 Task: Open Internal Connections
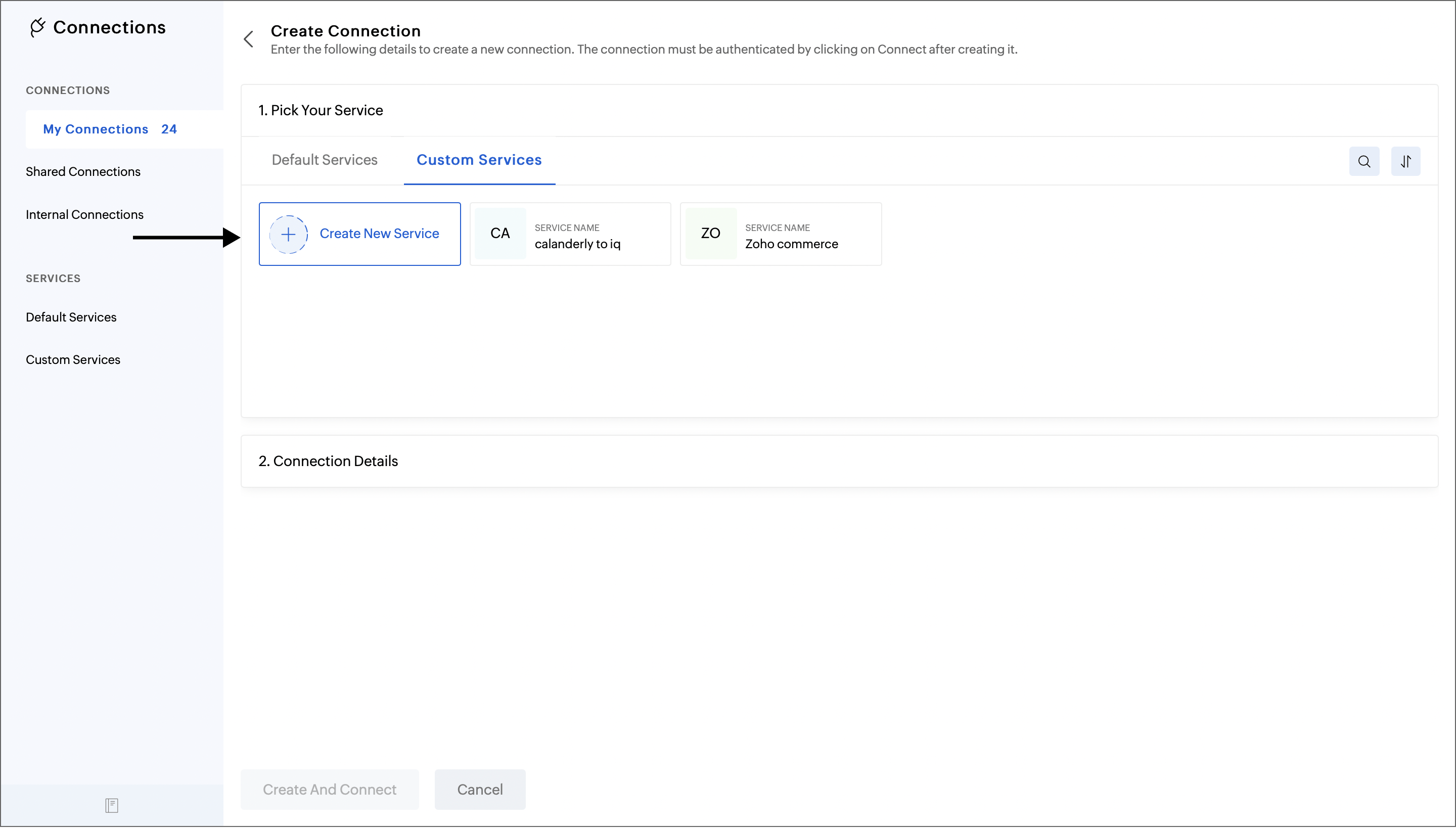tap(84, 214)
